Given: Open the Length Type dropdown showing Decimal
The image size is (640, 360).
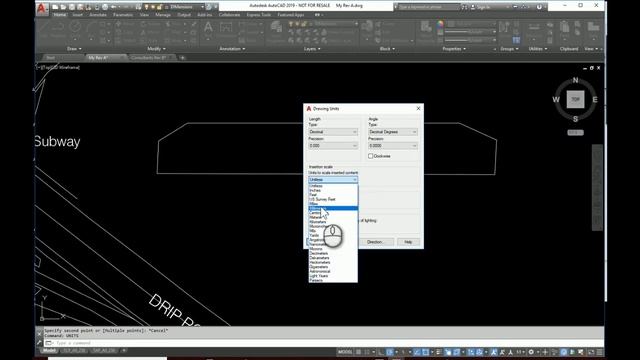Looking at the screenshot, I should [x=333, y=132].
